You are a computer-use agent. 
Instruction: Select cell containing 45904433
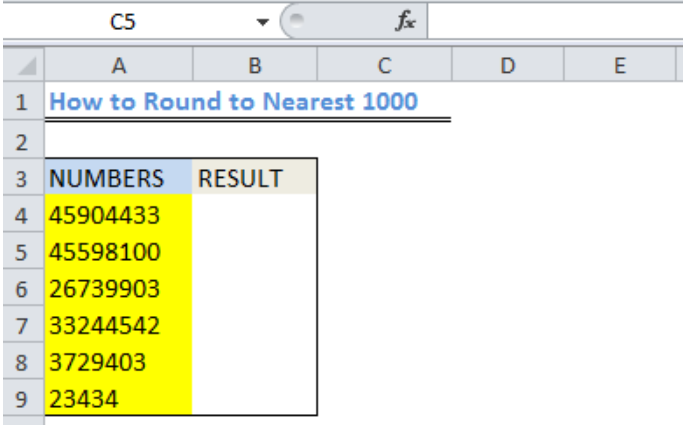click(118, 215)
